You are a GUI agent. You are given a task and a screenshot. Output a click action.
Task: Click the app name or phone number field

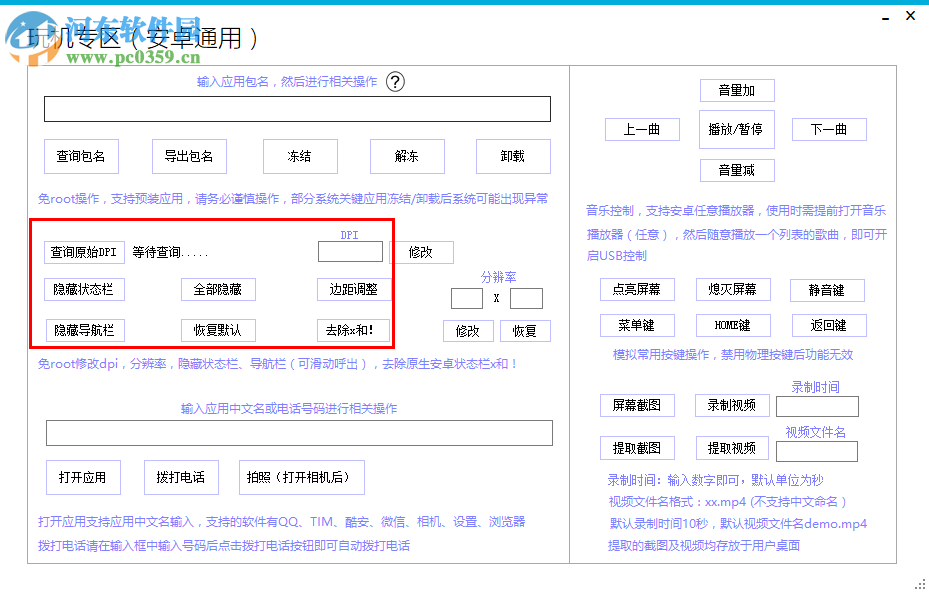click(x=299, y=433)
